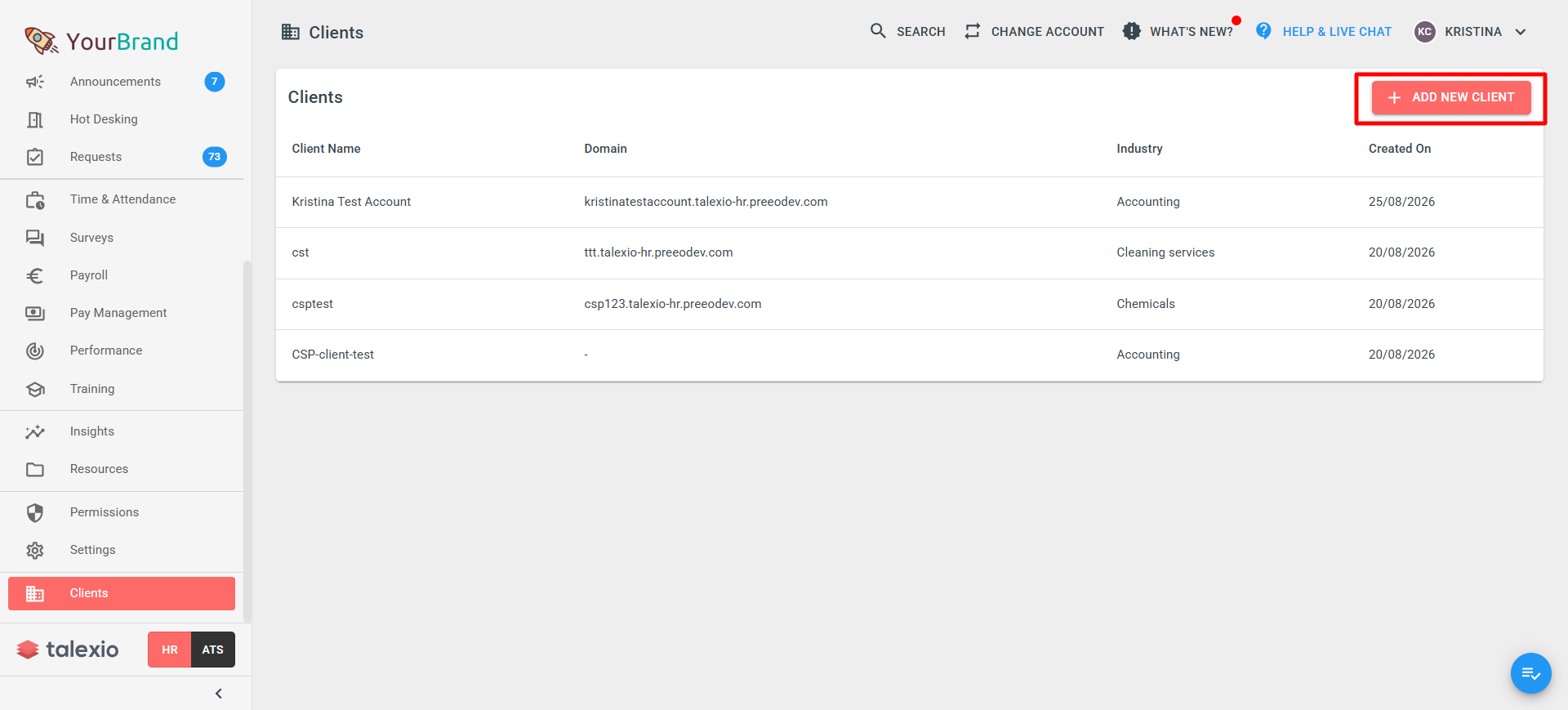
Task: Click the Pay Management money icon
Action: pos(35,313)
